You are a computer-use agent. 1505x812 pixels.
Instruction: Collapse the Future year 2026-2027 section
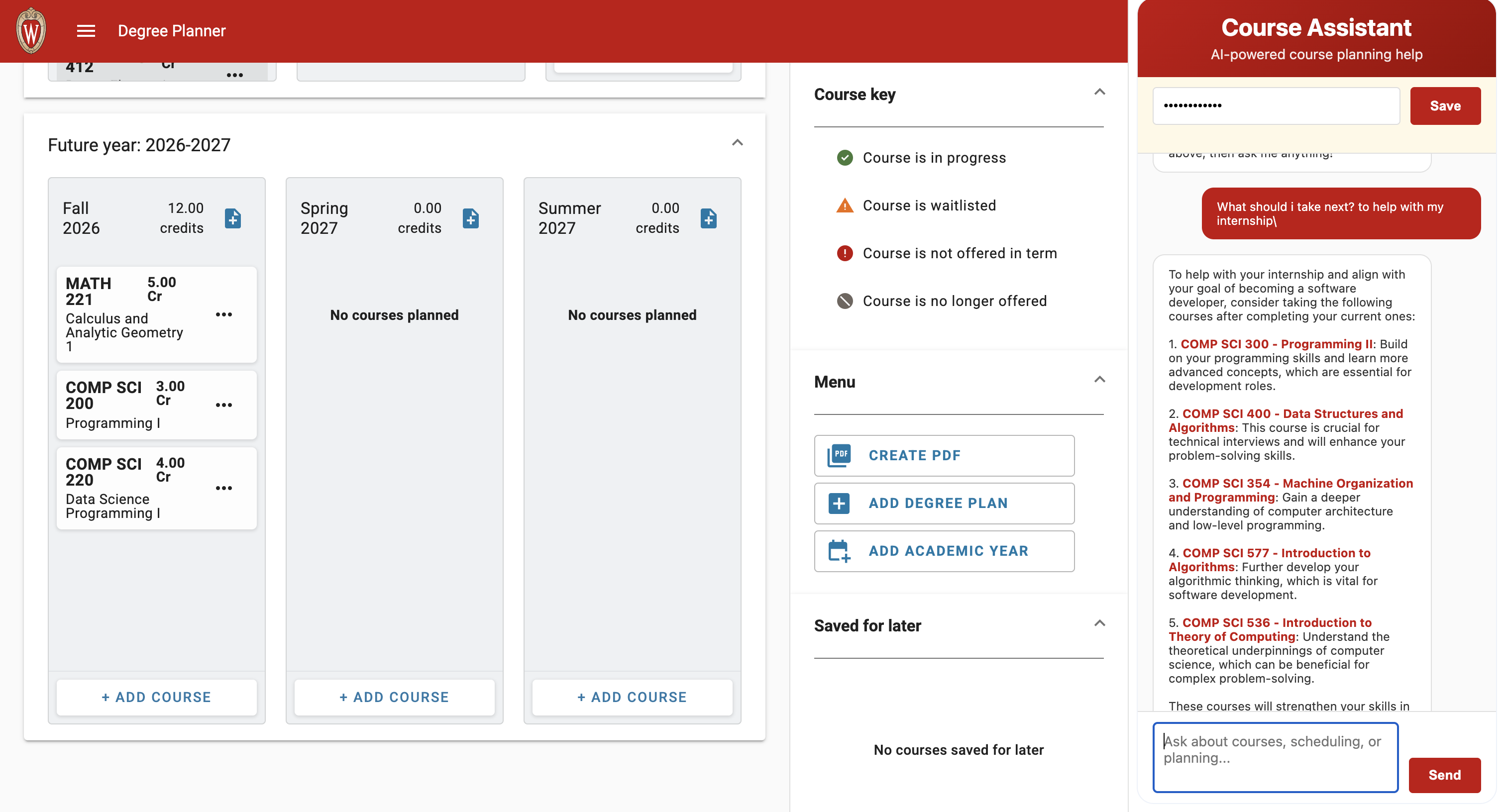click(x=737, y=143)
